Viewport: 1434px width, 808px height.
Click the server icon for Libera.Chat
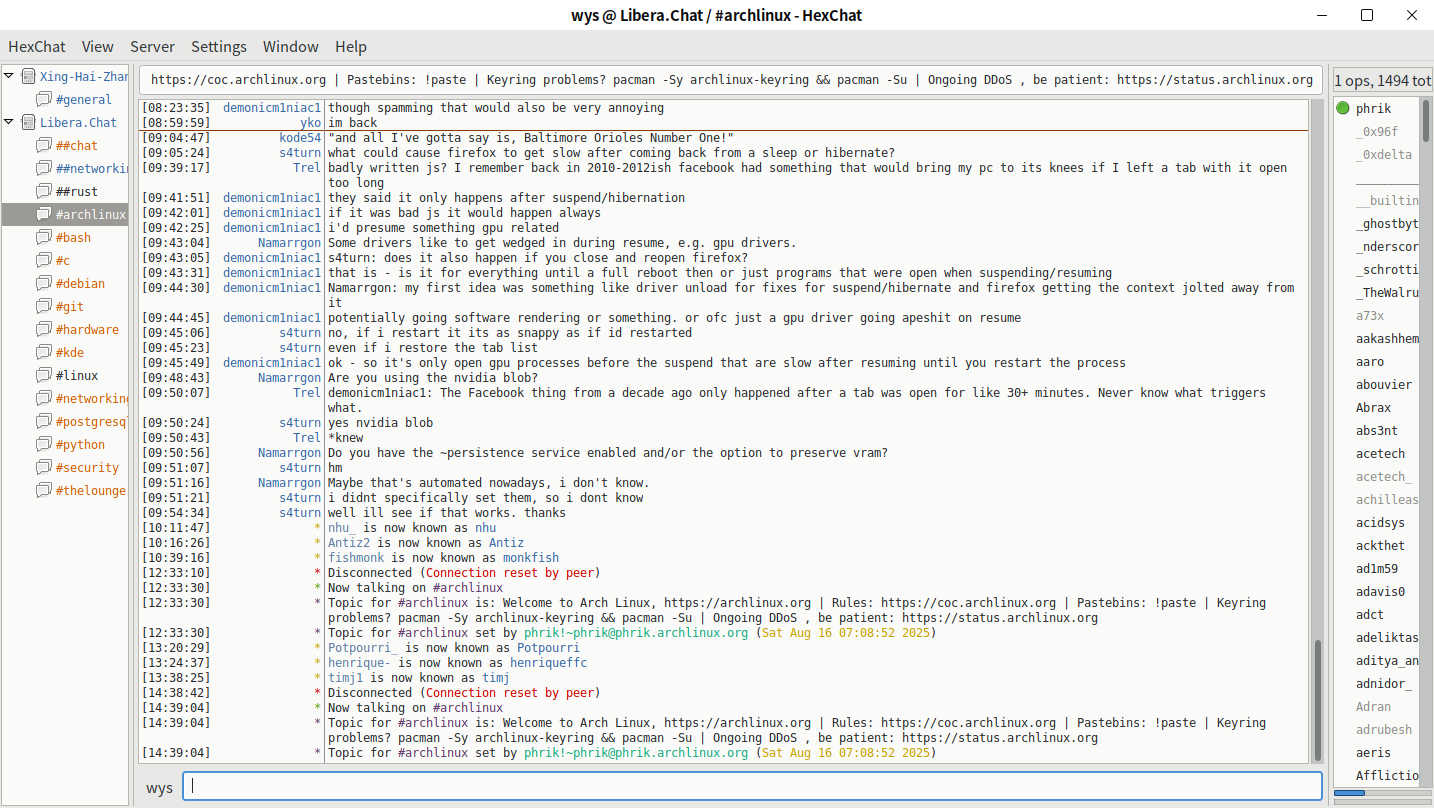coord(28,123)
